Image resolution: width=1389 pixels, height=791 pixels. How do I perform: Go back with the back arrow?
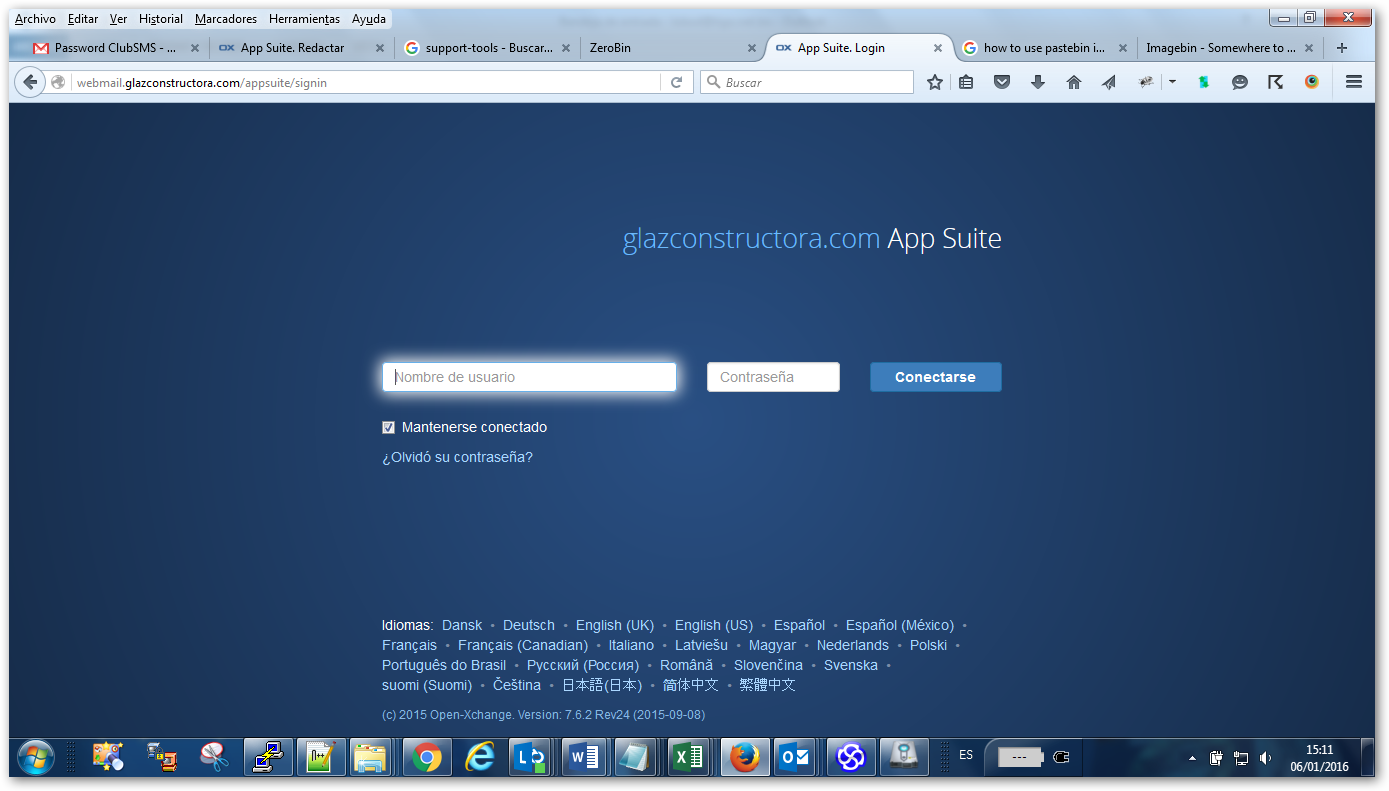coord(30,83)
